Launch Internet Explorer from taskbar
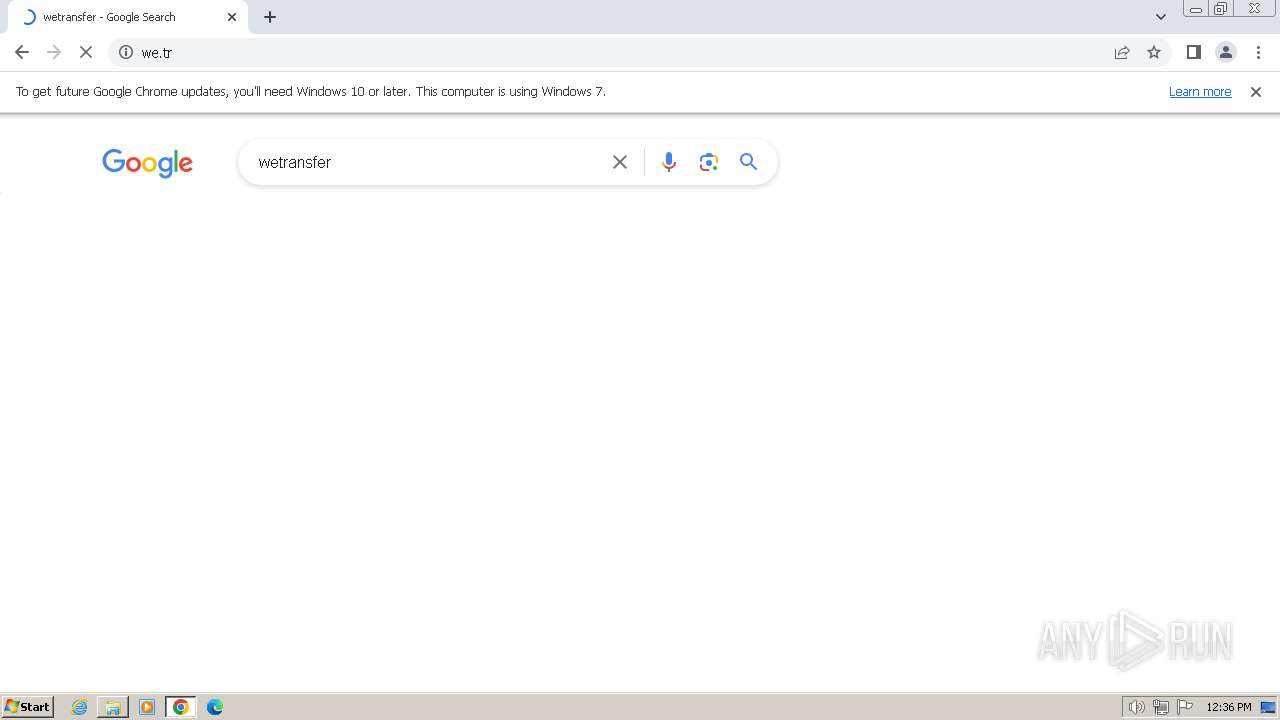The height and width of the screenshot is (720, 1280). [x=80, y=707]
